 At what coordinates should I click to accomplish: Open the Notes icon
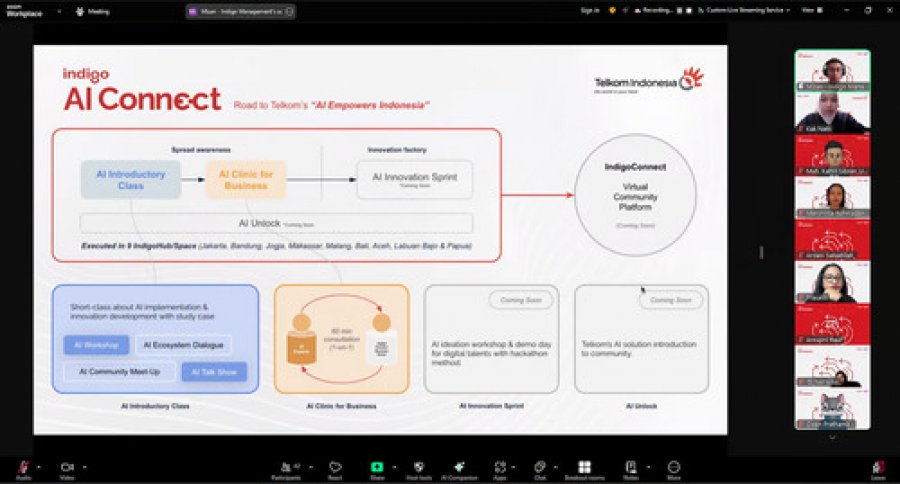630,467
